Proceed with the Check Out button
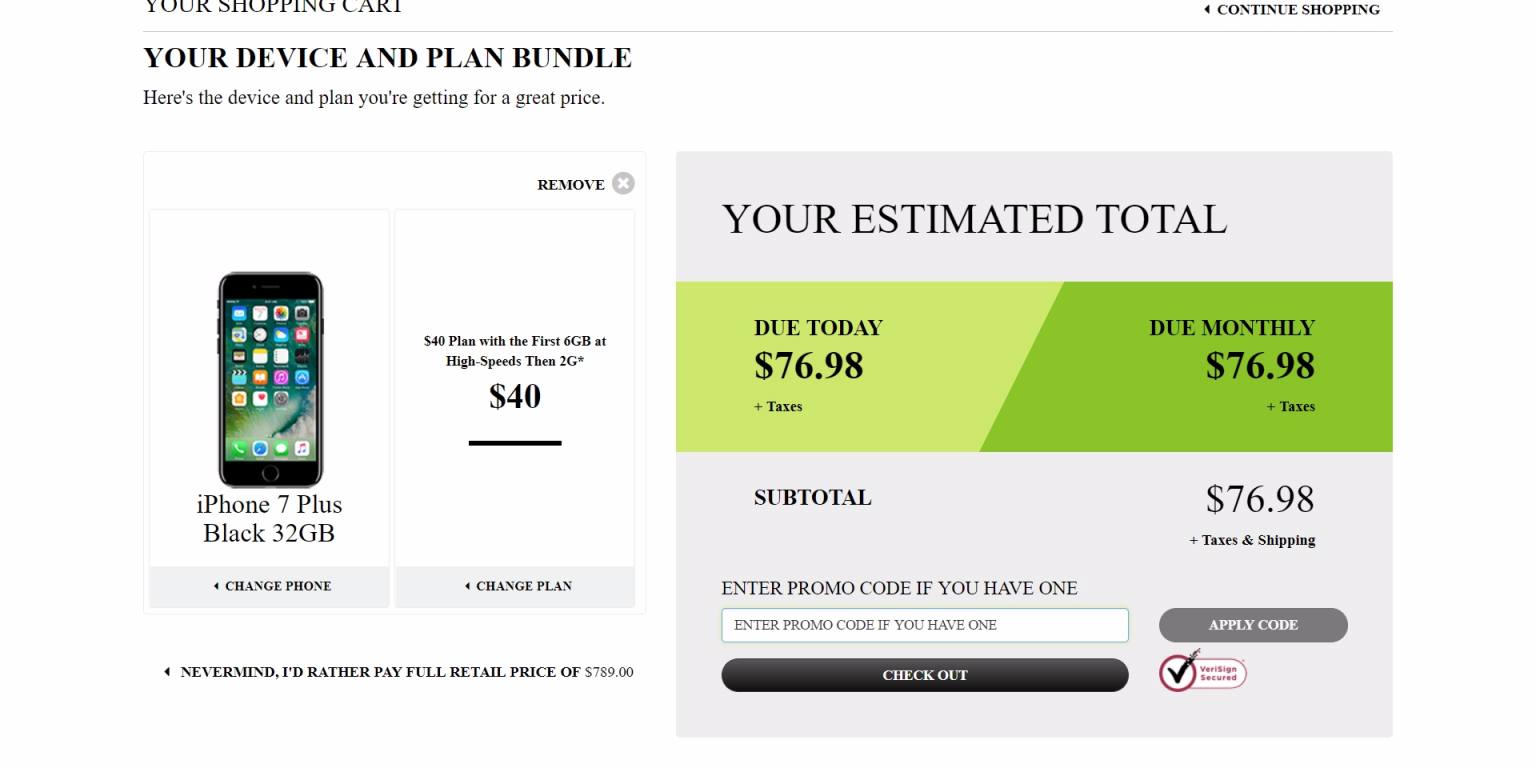This screenshot has height=768, width=1536. coord(924,675)
